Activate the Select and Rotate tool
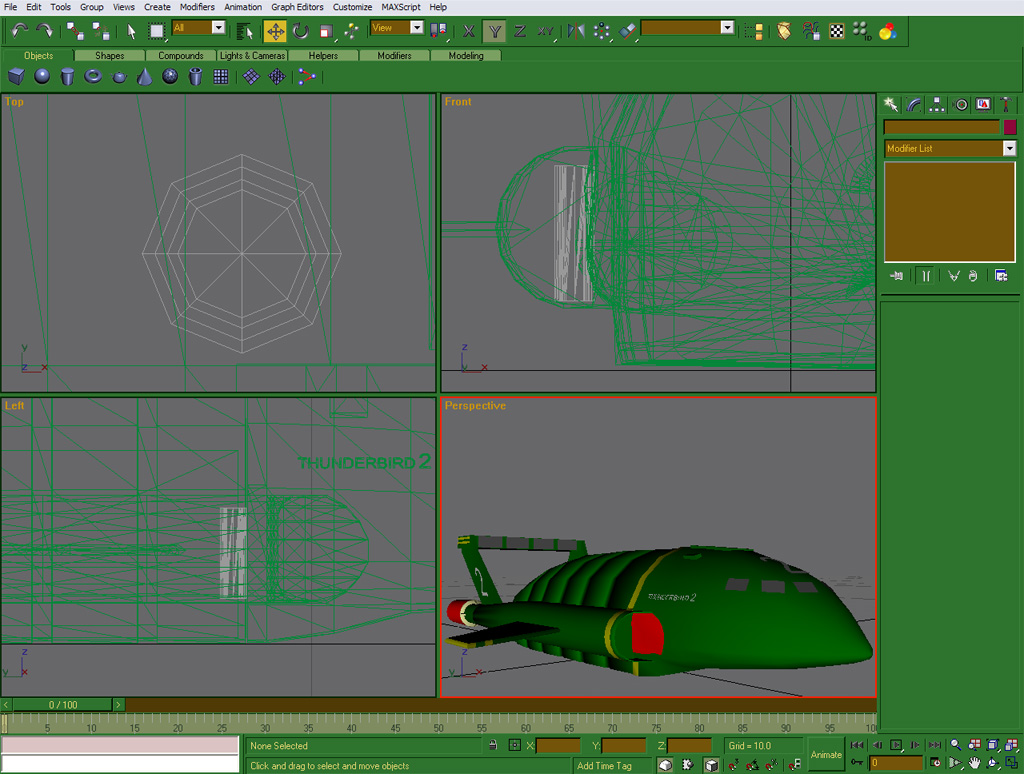1024x774 pixels. (300, 31)
